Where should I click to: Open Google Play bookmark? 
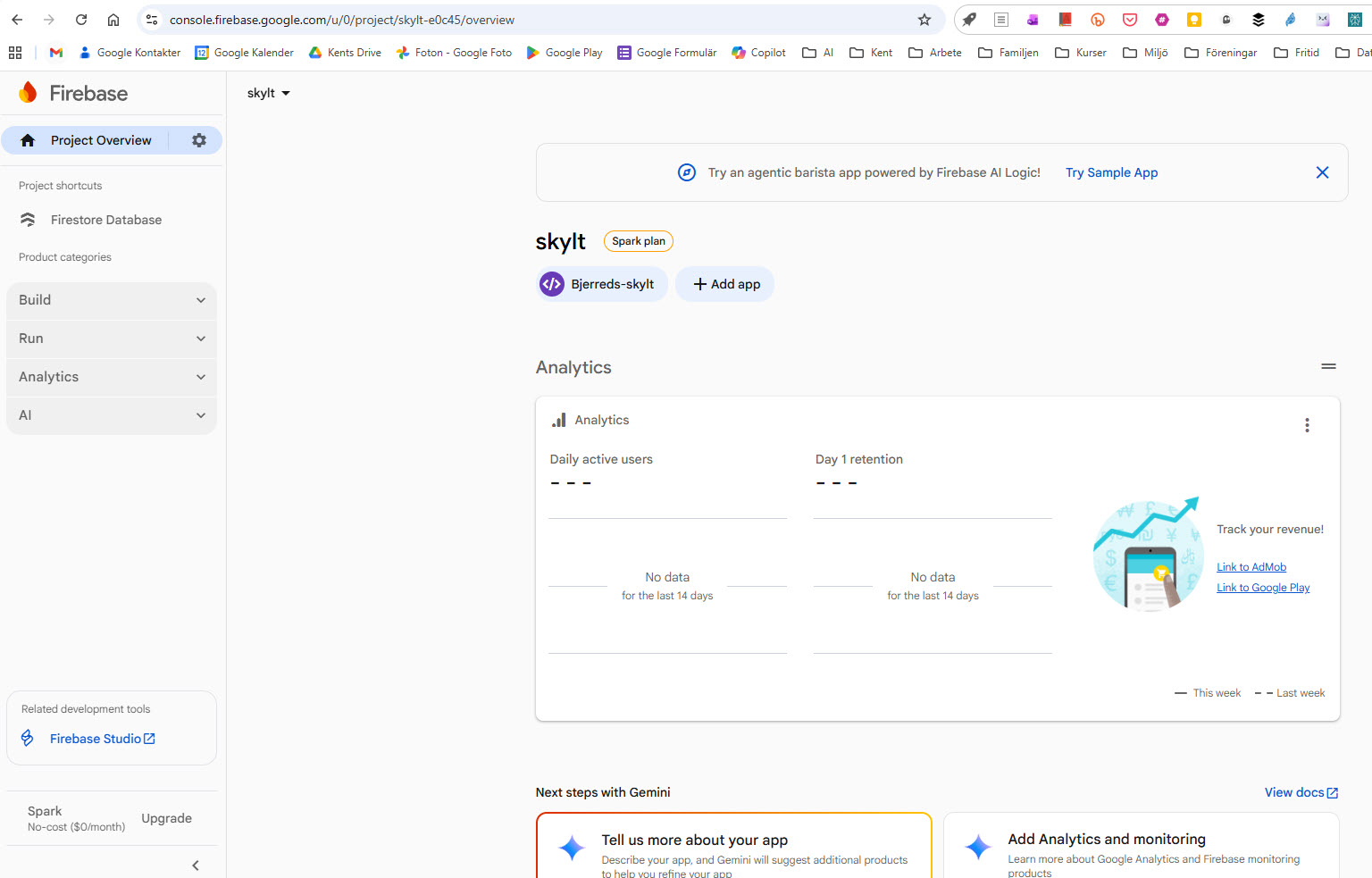click(x=564, y=53)
